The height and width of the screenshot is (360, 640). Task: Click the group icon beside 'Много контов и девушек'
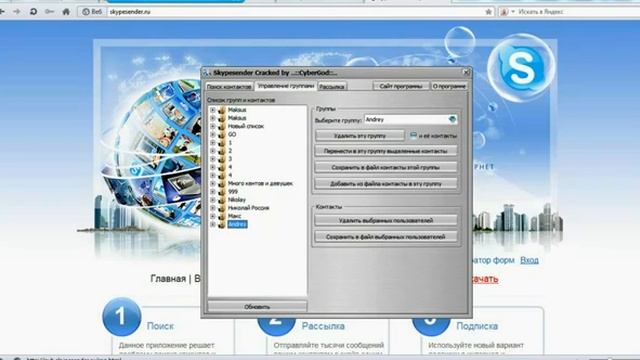pos(222,183)
